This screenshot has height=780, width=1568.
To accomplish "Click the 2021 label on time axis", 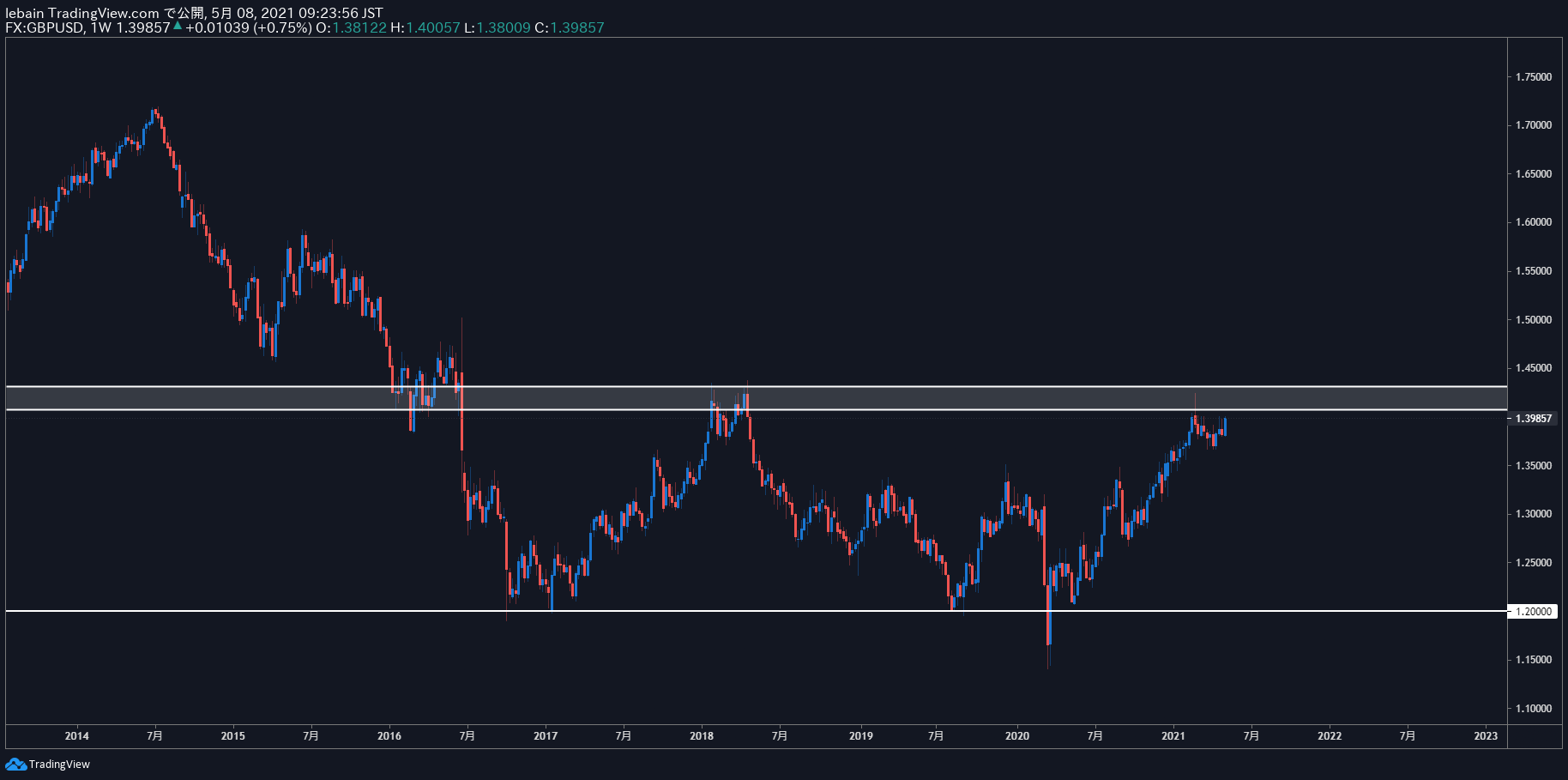I will pyautogui.click(x=1173, y=736).
